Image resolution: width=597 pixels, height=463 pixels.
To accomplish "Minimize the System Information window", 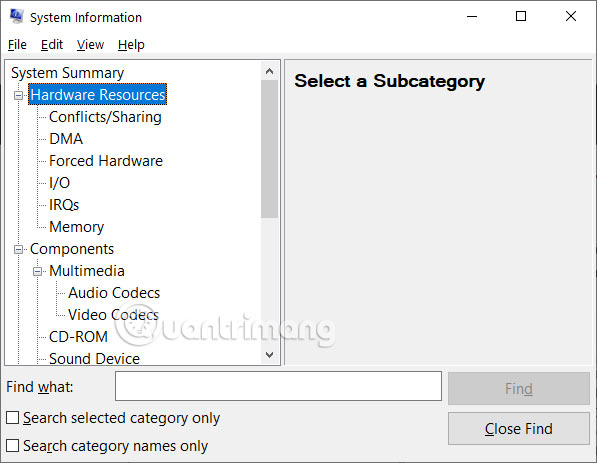I will tap(472, 16).
